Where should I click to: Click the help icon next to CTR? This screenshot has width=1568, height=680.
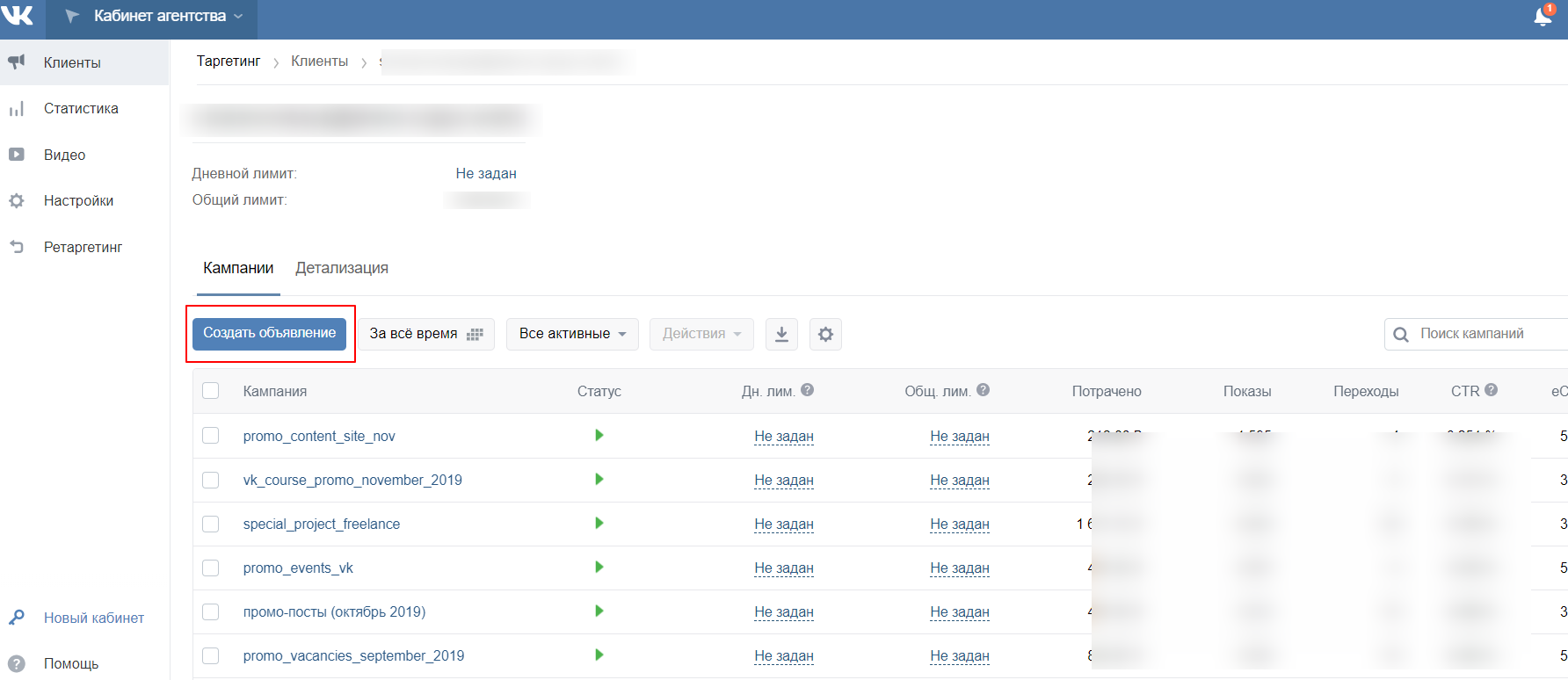click(x=1491, y=390)
